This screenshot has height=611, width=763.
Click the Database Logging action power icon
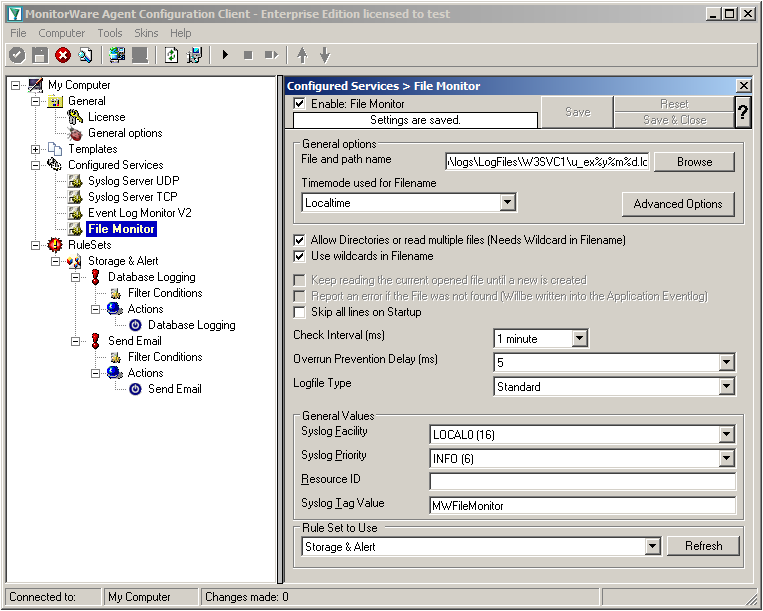click(x=135, y=325)
